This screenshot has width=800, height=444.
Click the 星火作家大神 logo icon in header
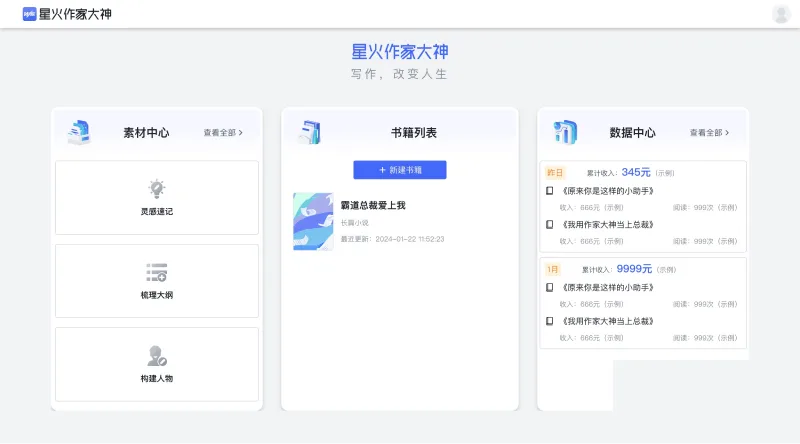pyautogui.click(x=29, y=14)
